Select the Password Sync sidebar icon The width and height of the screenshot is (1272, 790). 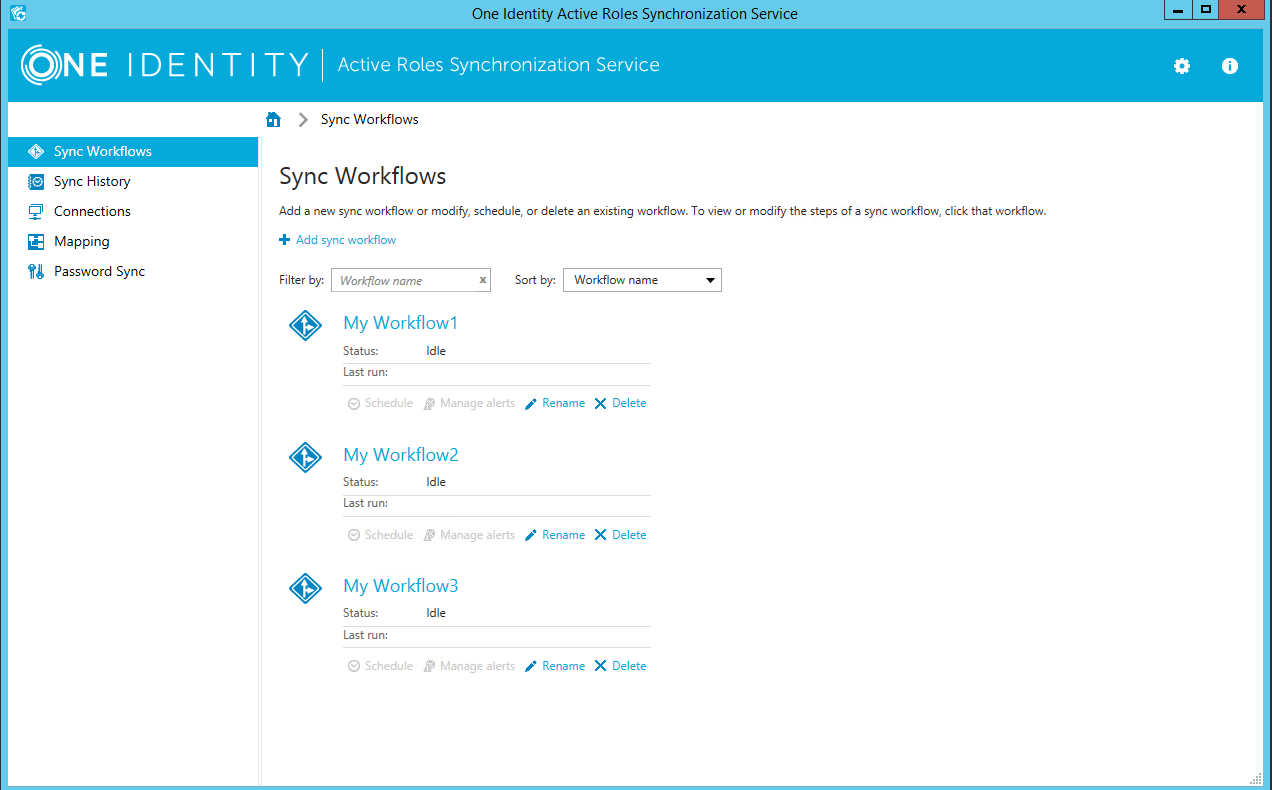pyautogui.click(x=36, y=272)
